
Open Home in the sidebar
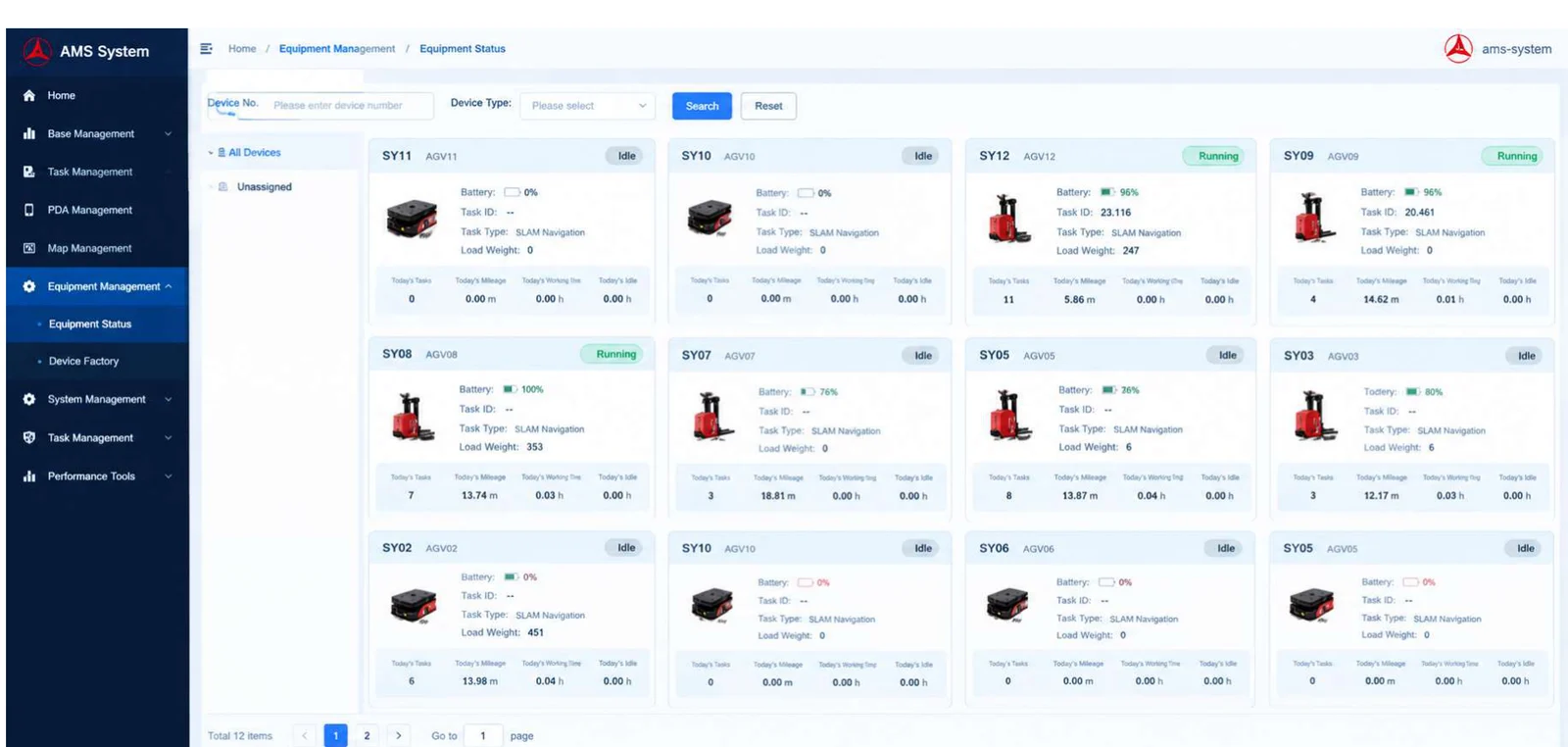click(x=97, y=95)
